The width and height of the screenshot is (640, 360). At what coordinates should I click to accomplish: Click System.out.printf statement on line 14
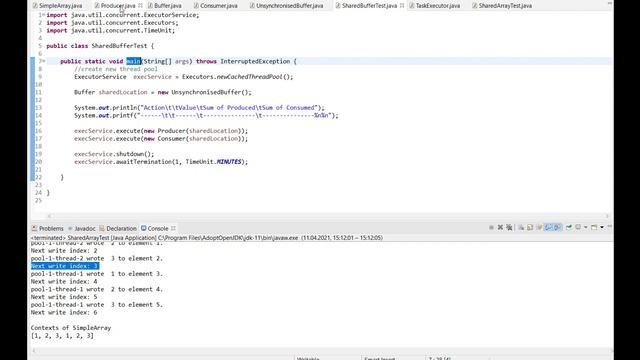pos(206,116)
